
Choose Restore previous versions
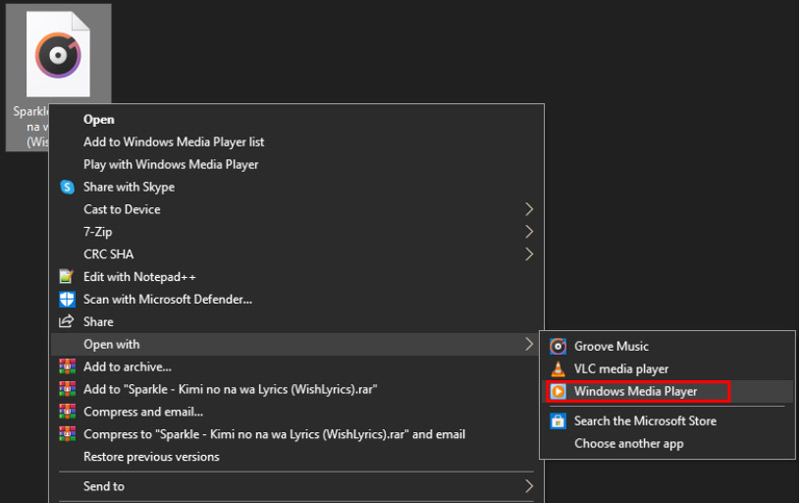297,457
